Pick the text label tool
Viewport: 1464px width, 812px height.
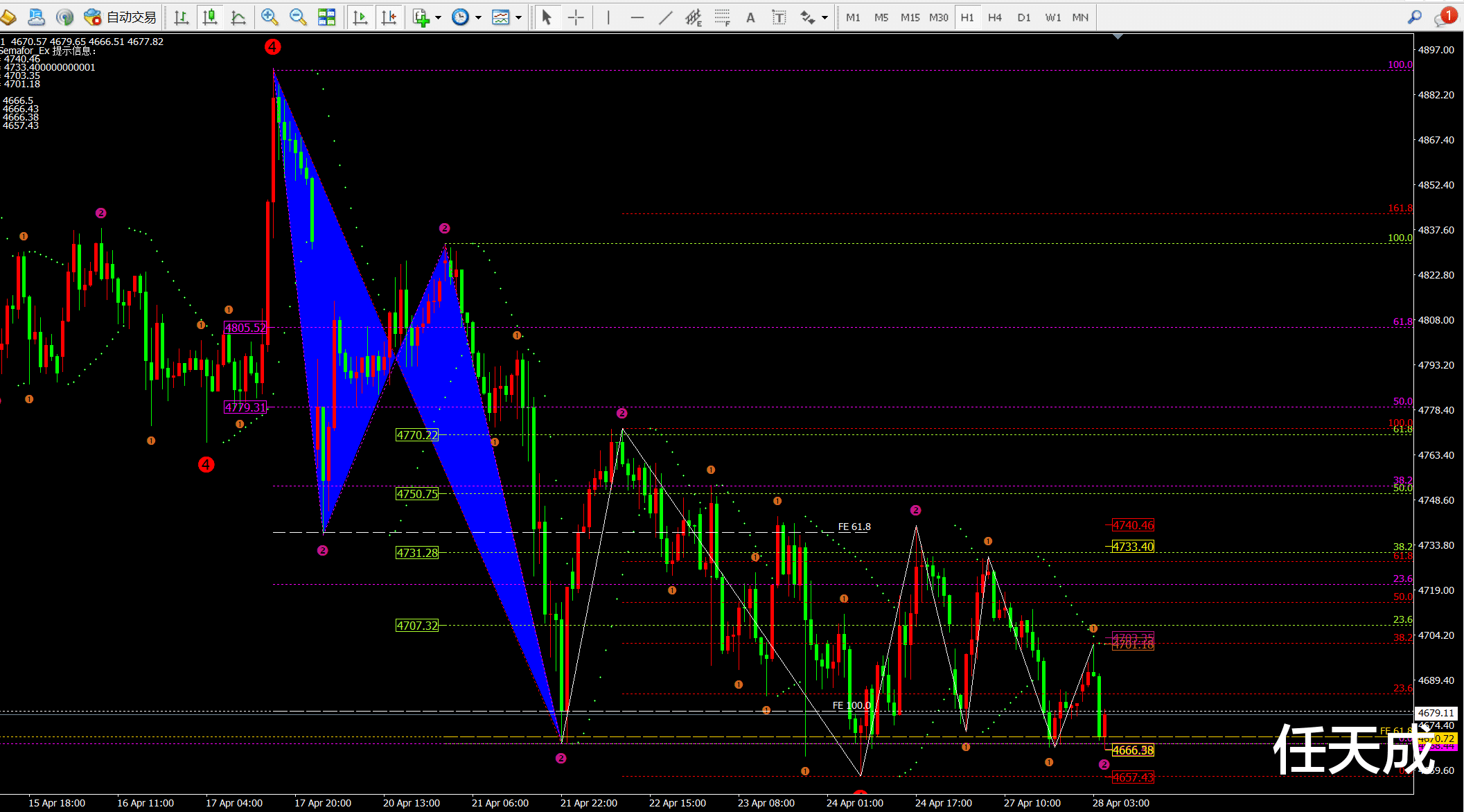pos(750,17)
